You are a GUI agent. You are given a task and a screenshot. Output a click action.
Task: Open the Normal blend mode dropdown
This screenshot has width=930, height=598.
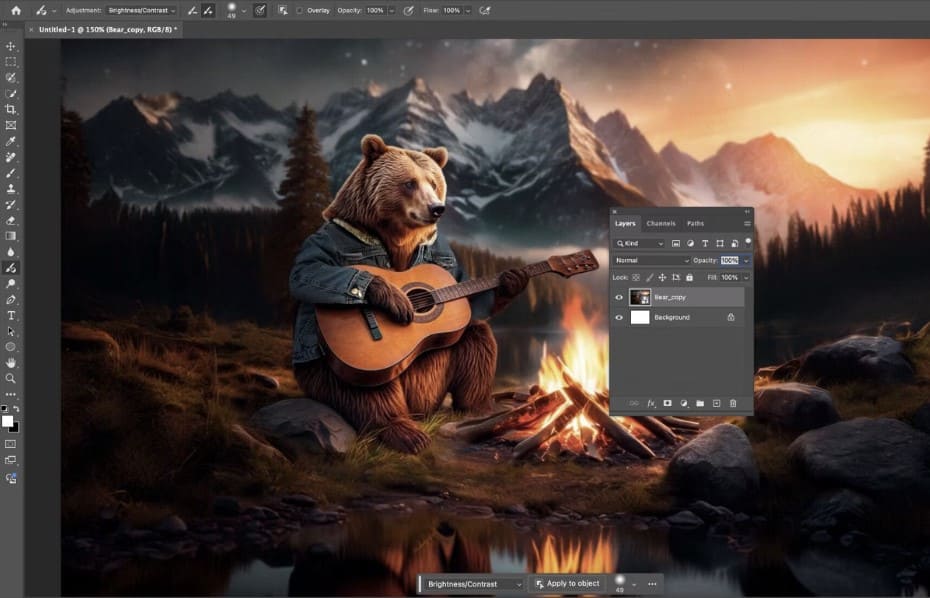(652, 260)
